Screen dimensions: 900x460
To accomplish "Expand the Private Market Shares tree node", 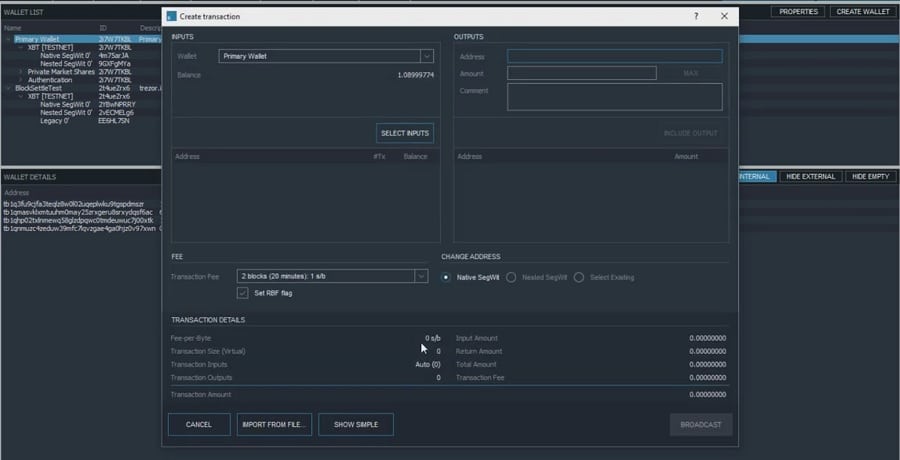I will (21, 72).
